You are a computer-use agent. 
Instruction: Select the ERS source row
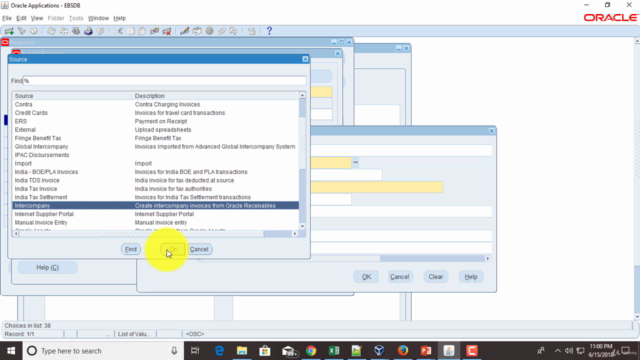156,121
